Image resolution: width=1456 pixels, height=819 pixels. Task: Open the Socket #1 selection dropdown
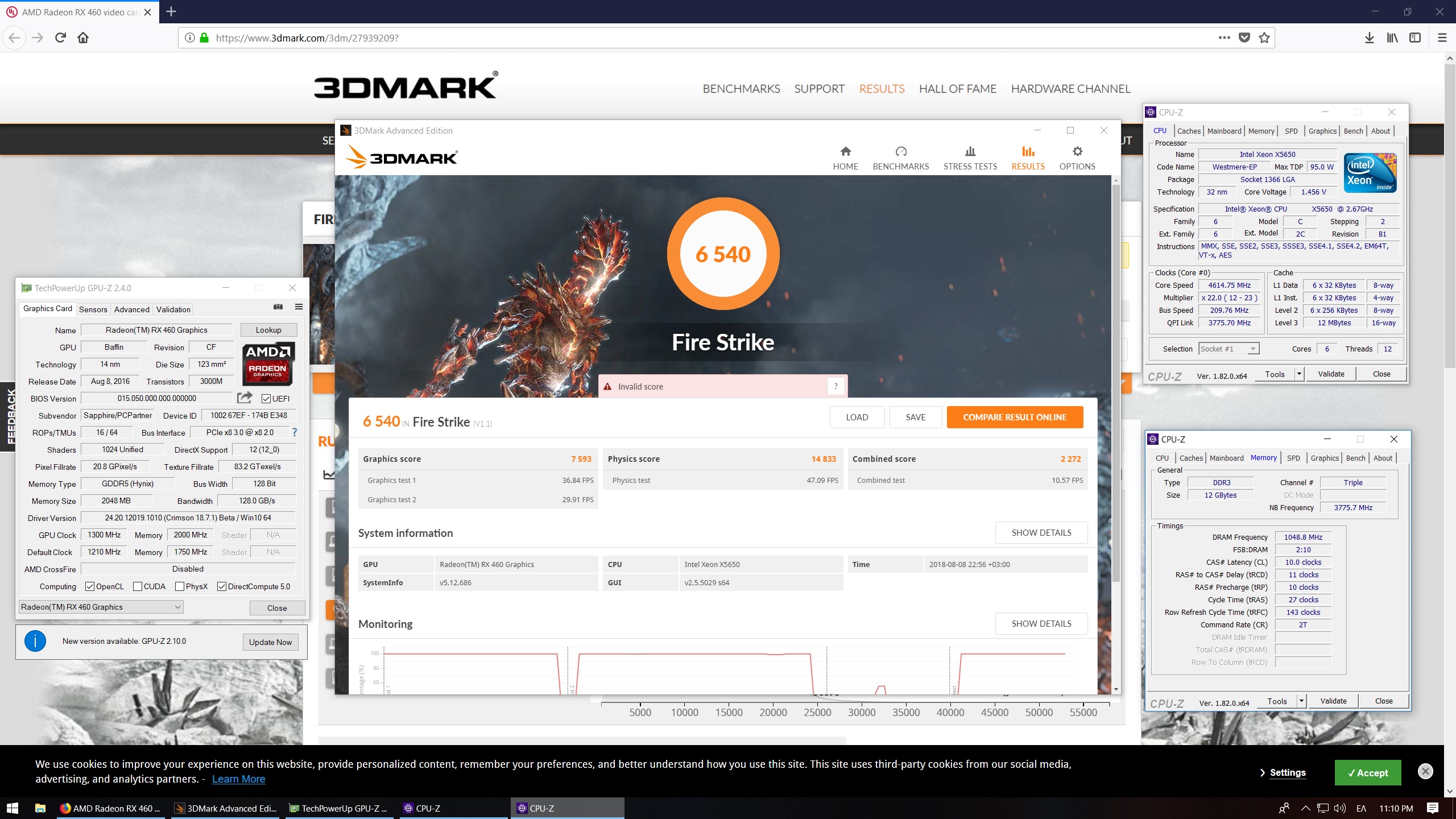point(1229,349)
